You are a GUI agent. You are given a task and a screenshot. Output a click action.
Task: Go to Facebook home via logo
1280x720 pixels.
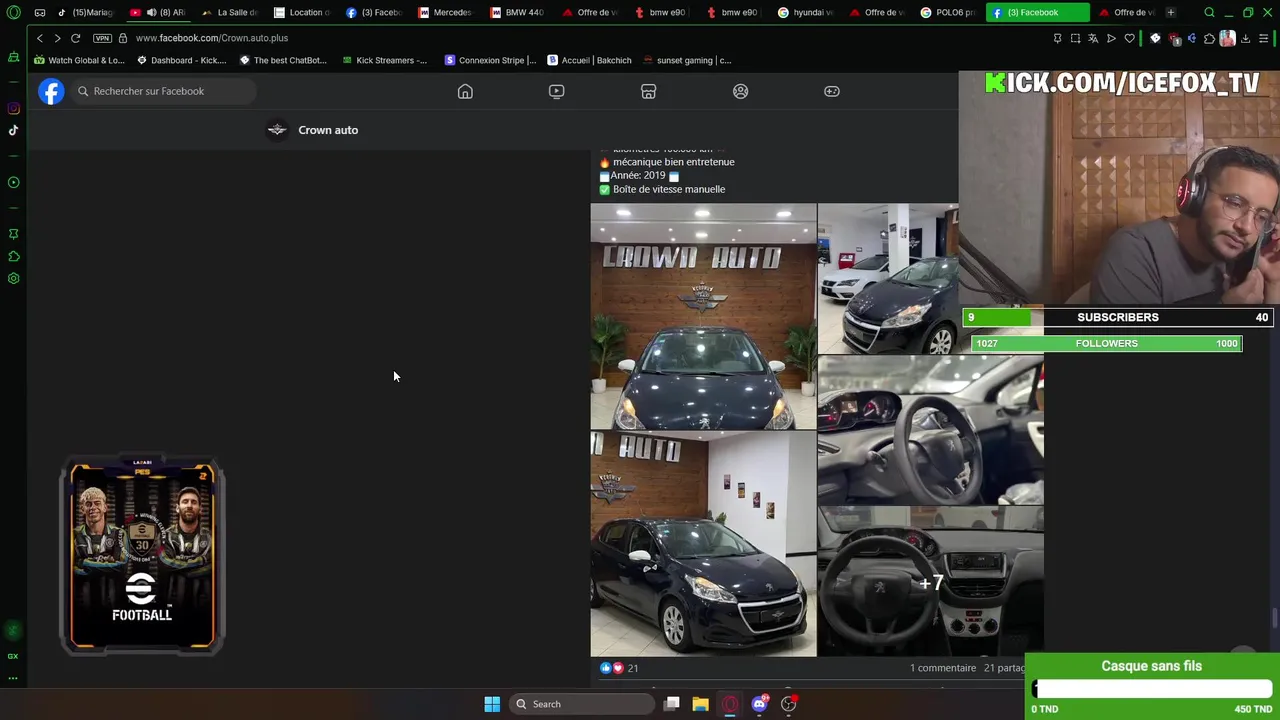(51, 91)
